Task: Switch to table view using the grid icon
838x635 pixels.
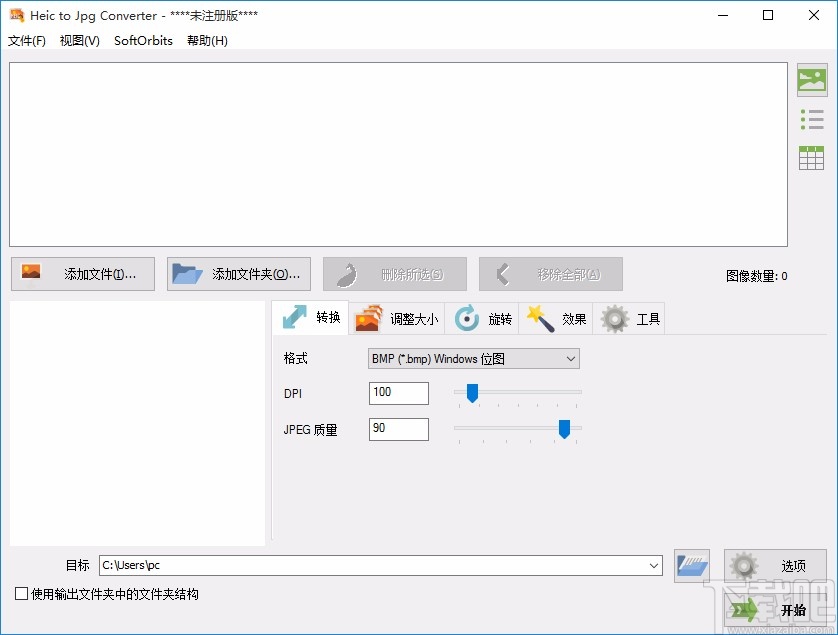Action: [x=812, y=157]
